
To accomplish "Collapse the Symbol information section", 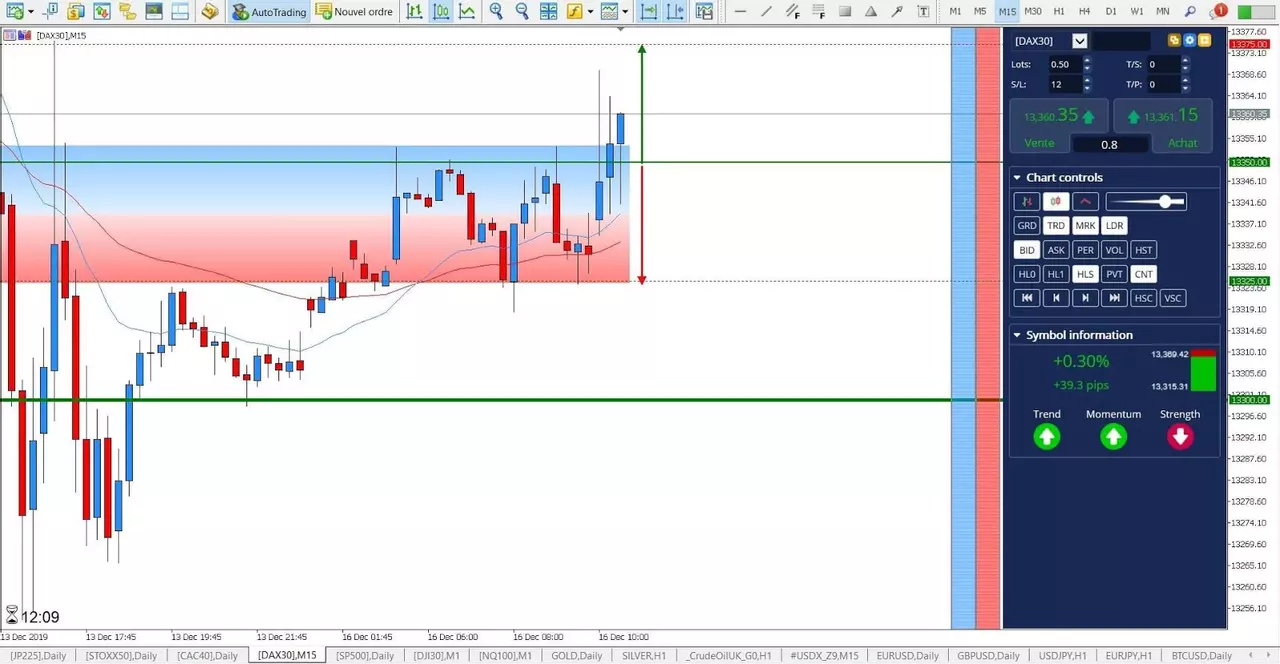I will 1017,335.
